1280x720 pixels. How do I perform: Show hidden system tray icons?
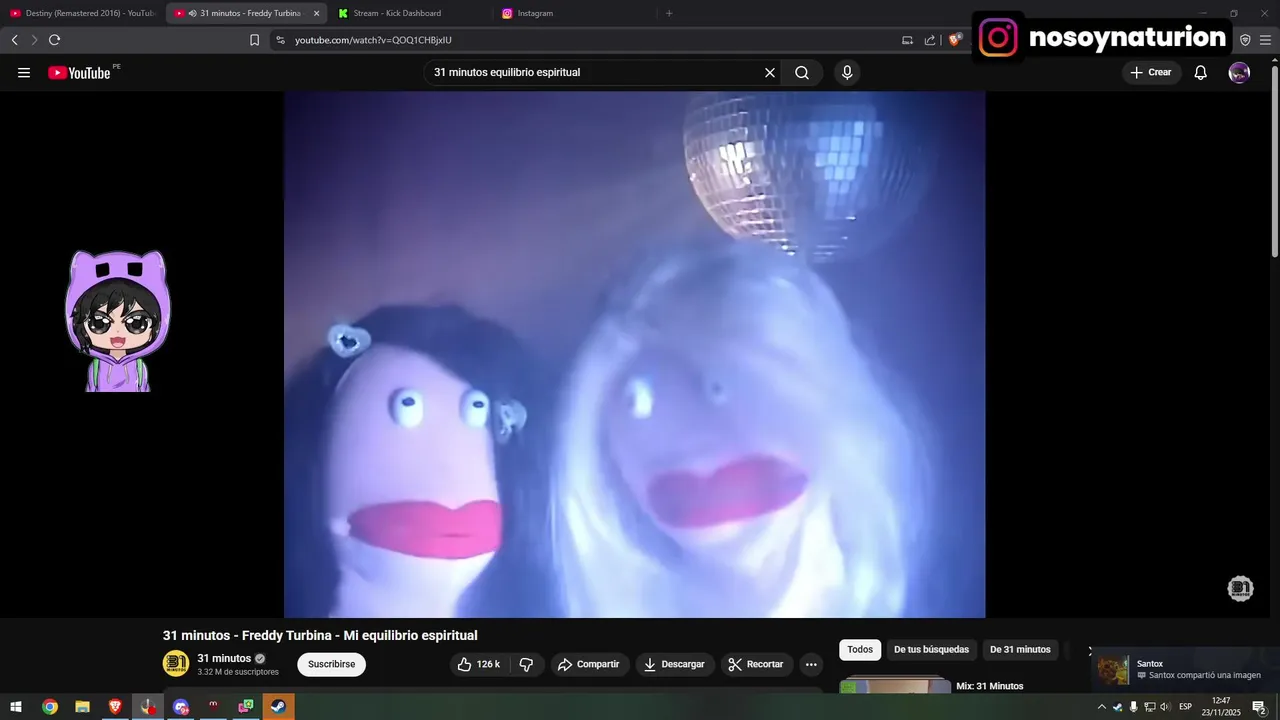(1102, 707)
